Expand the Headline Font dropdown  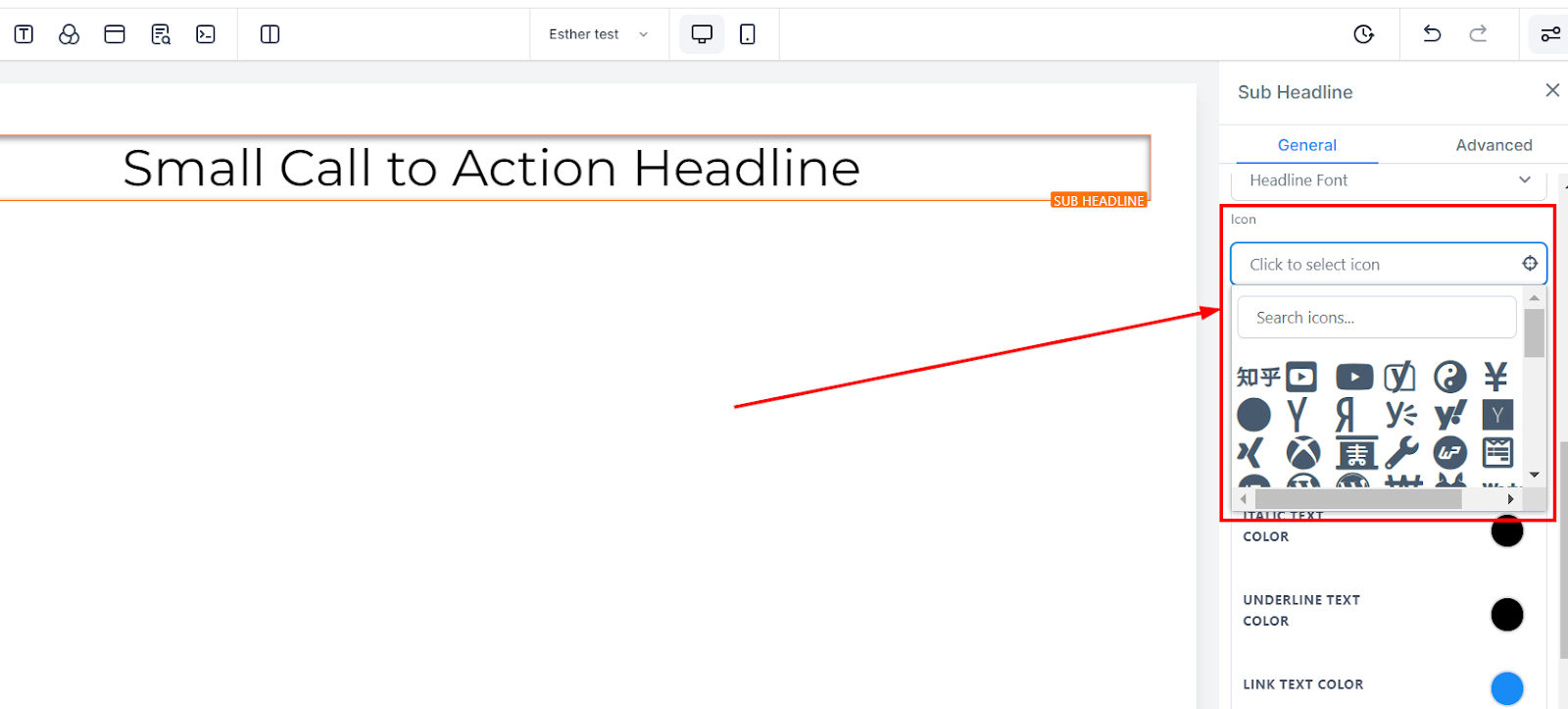coord(1389,180)
